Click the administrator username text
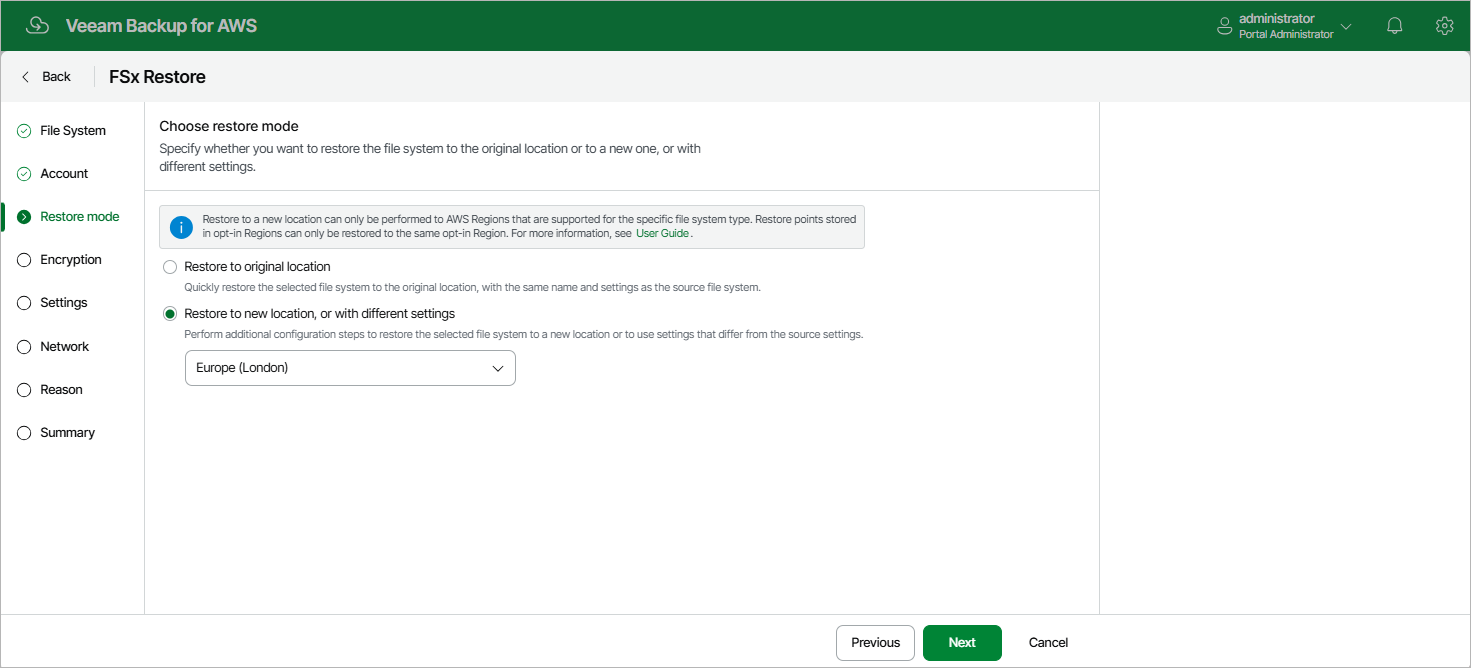Viewport: 1471px width, 668px height. click(x=1276, y=19)
